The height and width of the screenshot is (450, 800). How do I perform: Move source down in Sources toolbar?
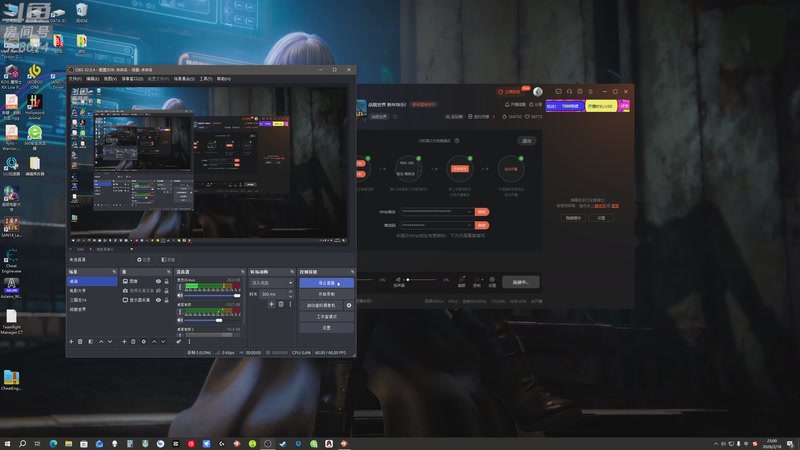pyautogui.click(x=163, y=341)
